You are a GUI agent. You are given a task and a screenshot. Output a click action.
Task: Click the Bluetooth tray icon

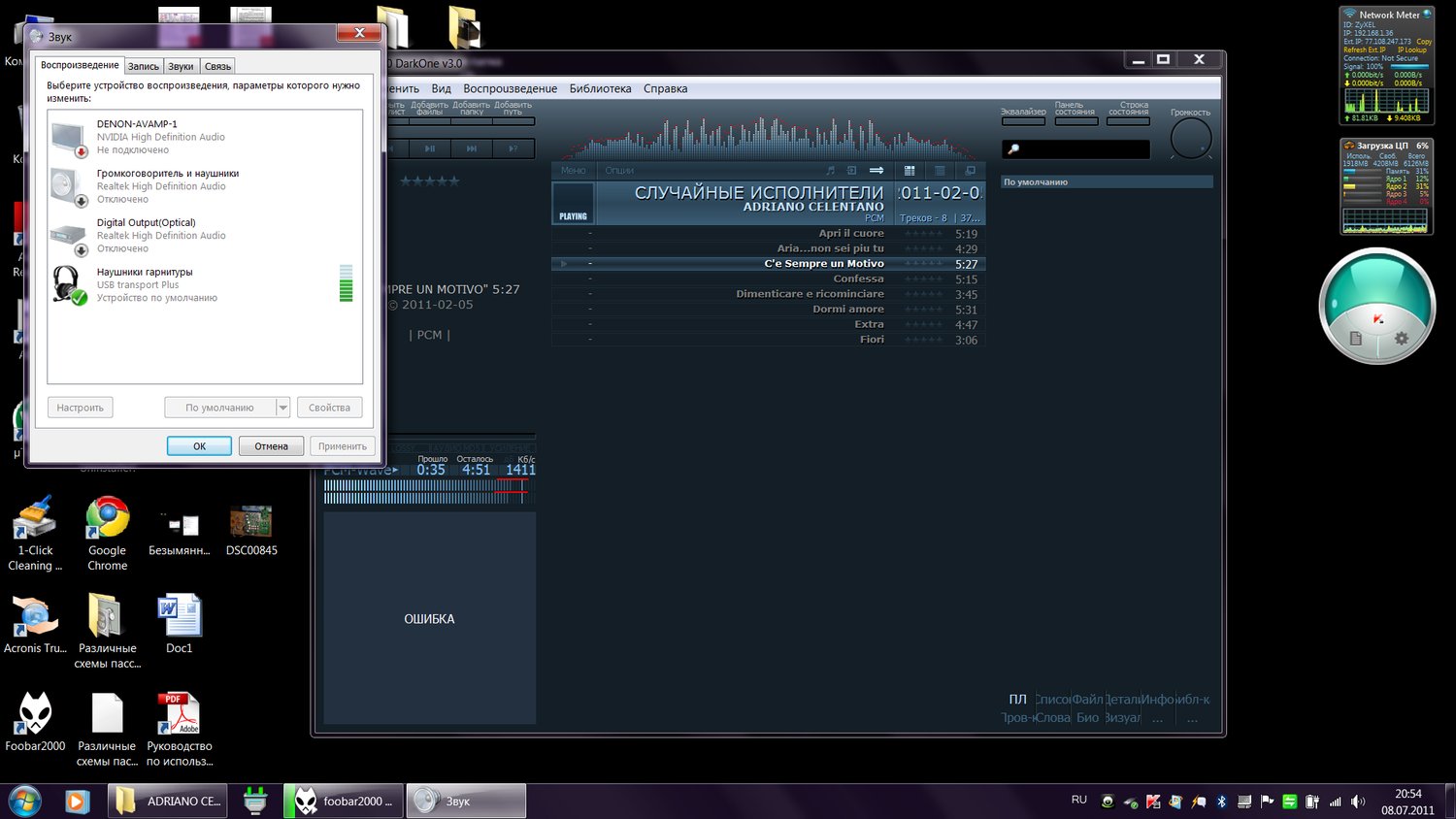1221,802
